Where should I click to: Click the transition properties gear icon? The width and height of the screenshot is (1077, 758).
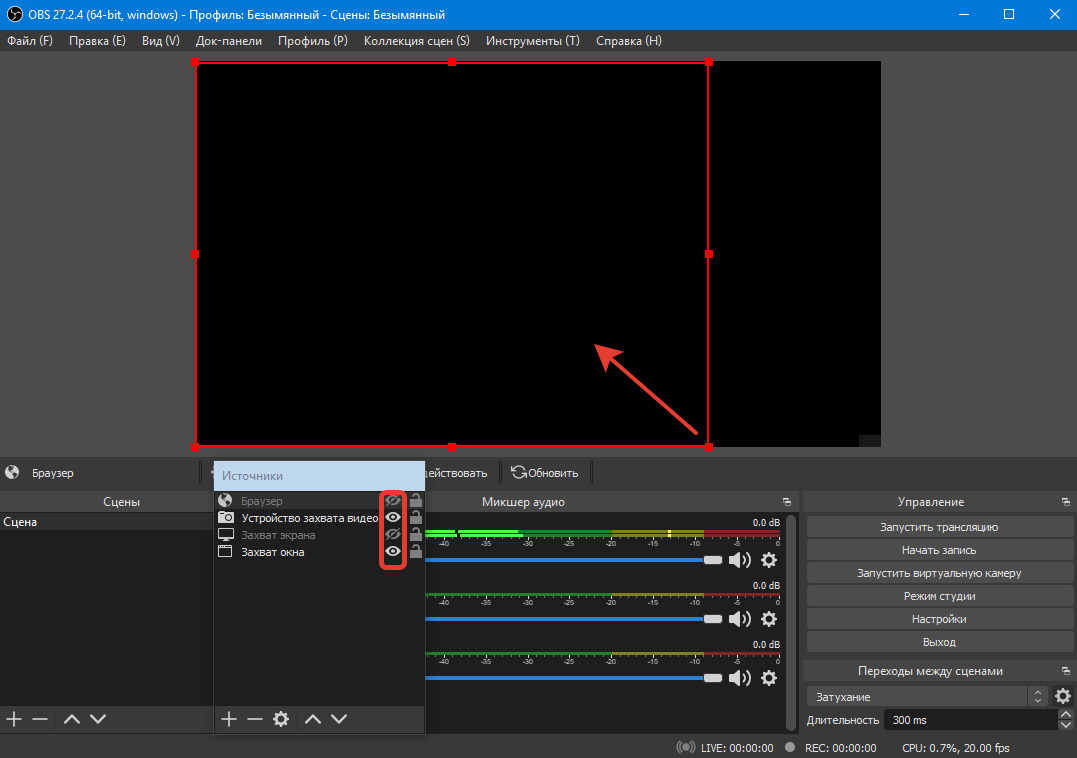[1063, 696]
